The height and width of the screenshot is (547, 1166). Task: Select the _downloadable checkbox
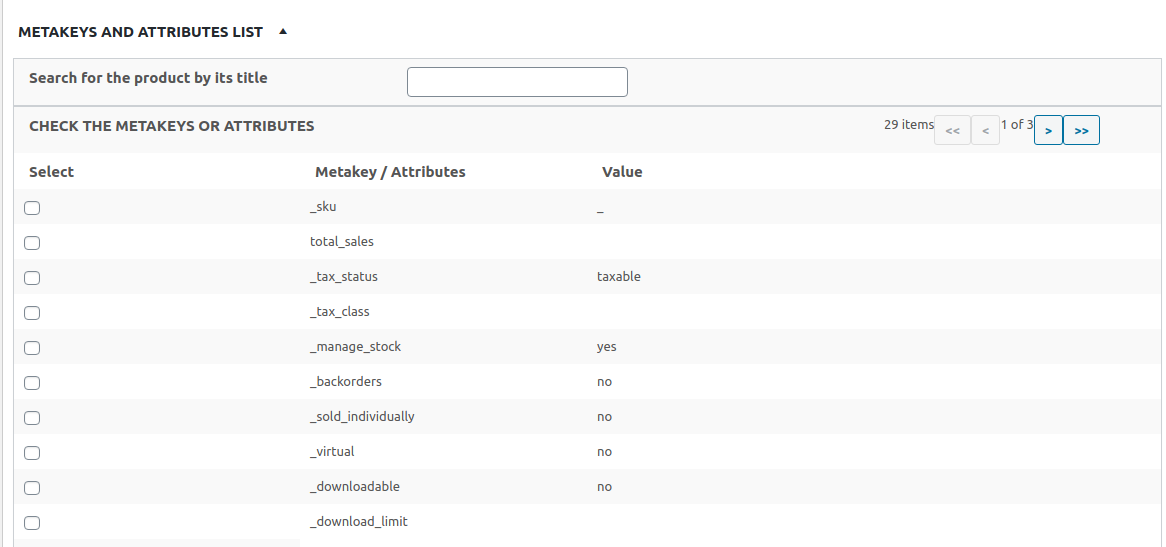[32, 488]
